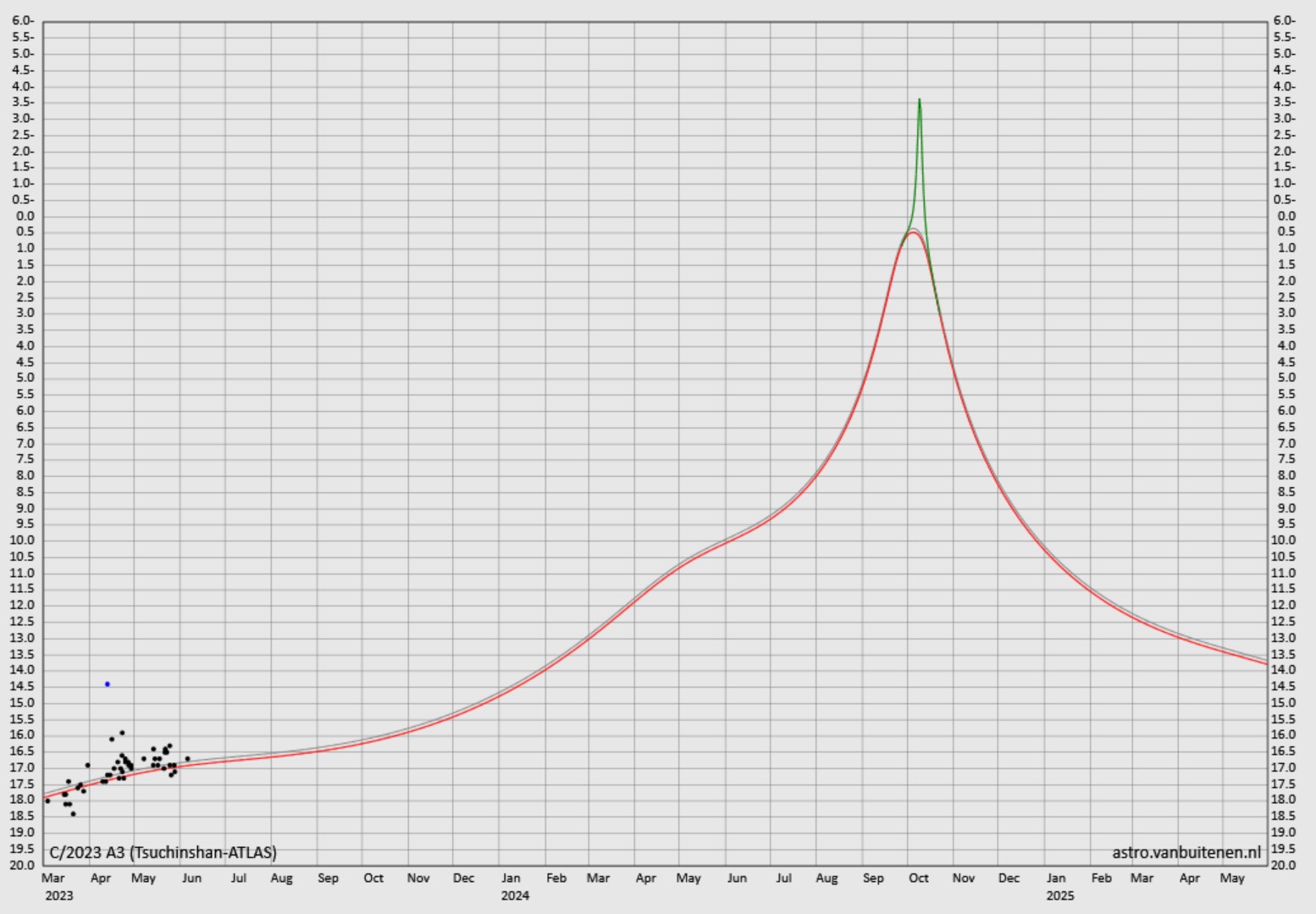The width and height of the screenshot is (1316, 914).
Task: Click the rightmost May label on the time axis
Action: [1232, 878]
